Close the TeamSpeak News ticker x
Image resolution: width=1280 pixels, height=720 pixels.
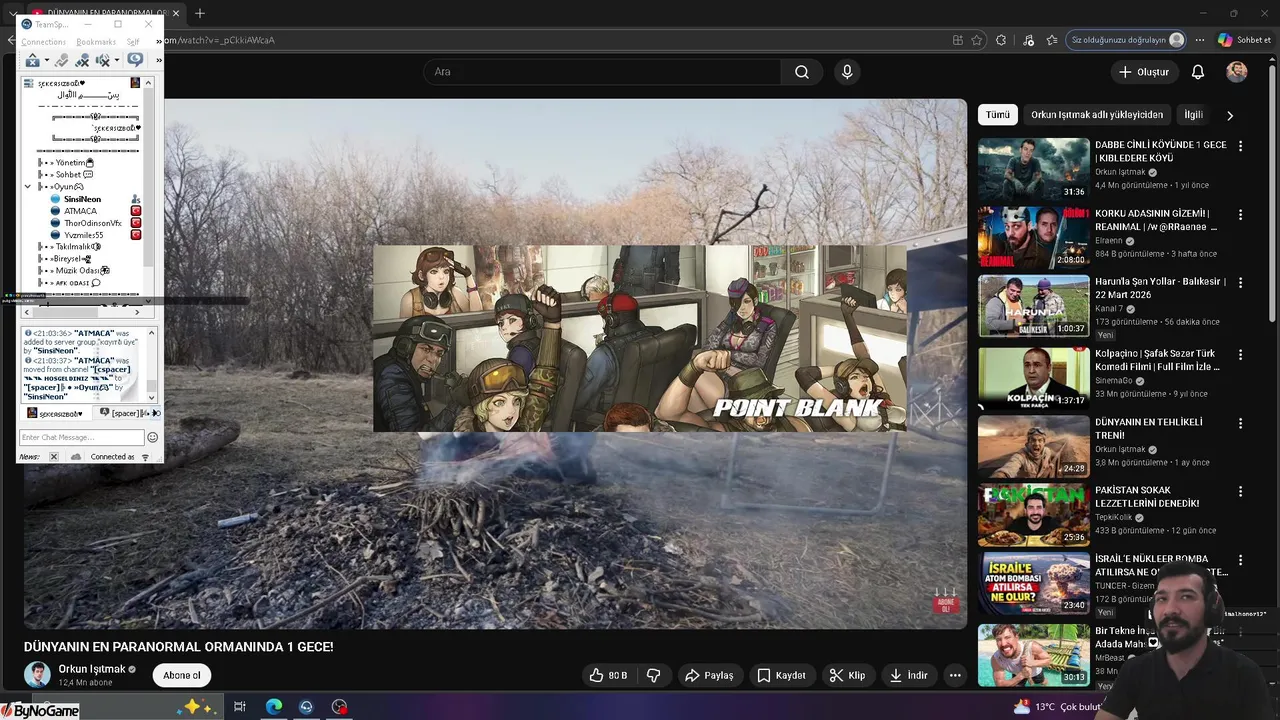pos(54,457)
